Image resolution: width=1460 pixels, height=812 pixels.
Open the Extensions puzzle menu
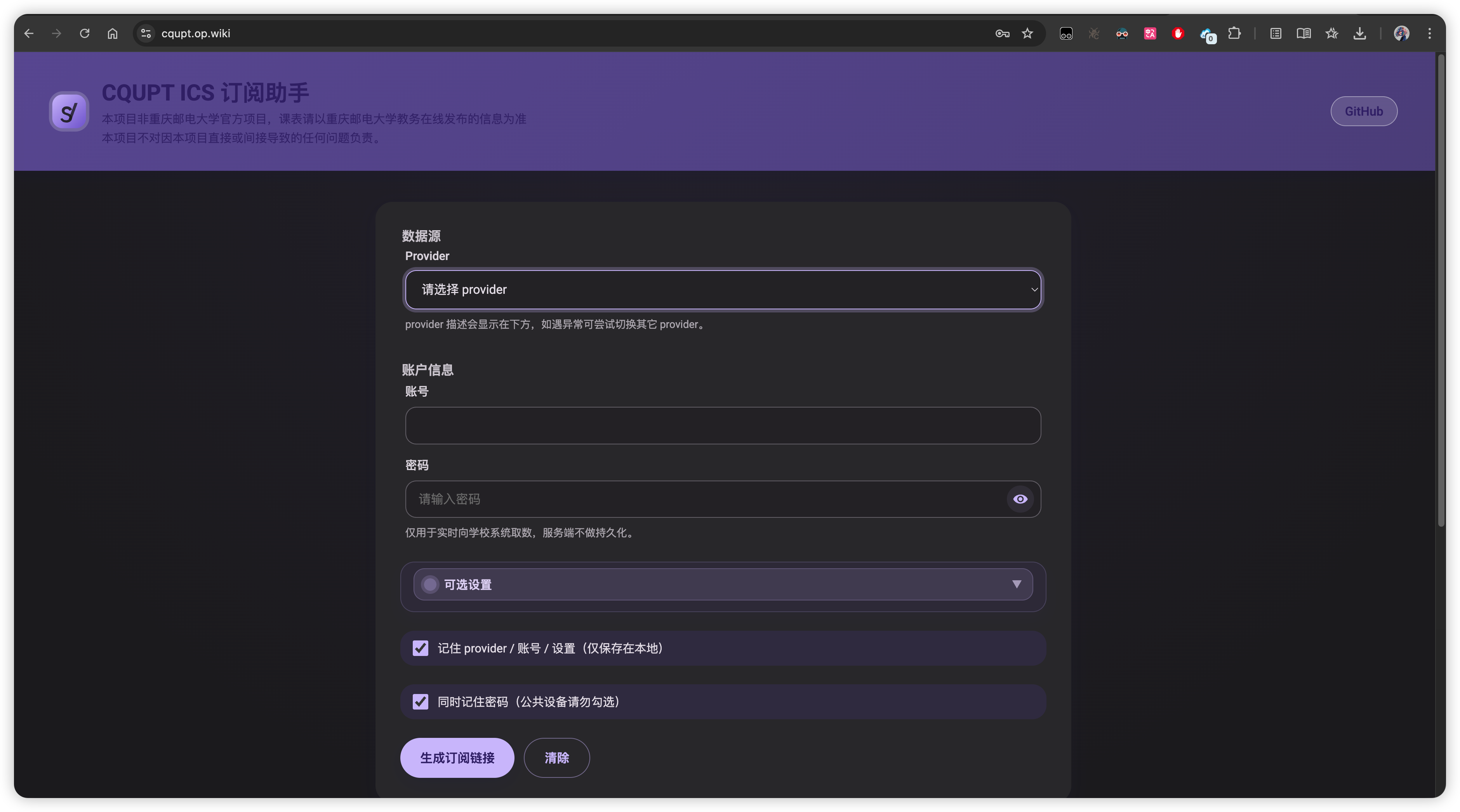(x=1234, y=33)
